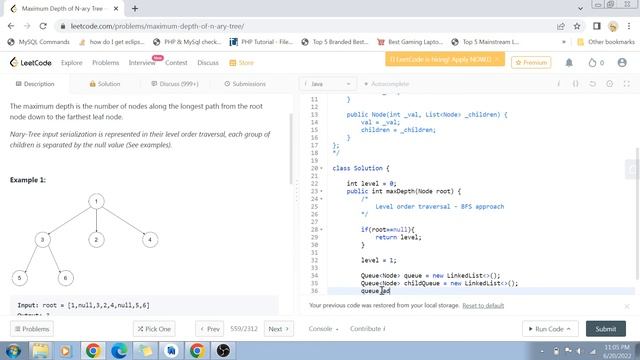This screenshot has height=360, width=640.
Task: Go to Prev problem
Action: (x=210, y=329)
